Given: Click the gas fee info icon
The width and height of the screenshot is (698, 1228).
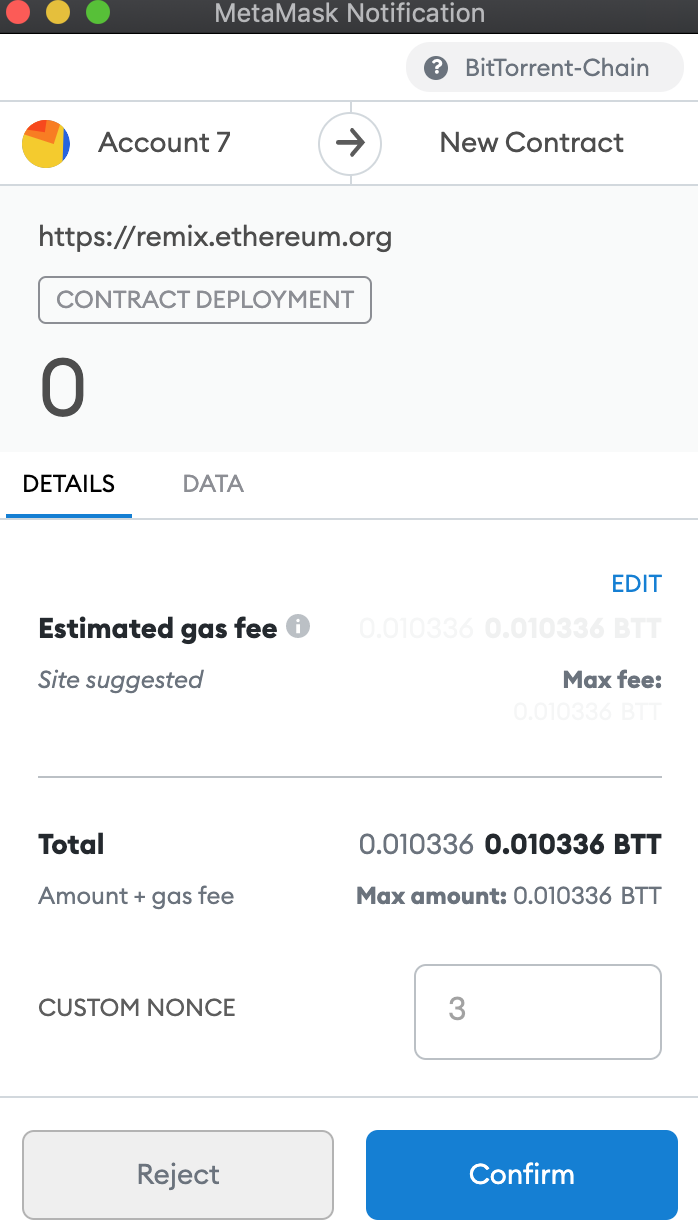Looking at the screenshot, I should tap(298, 627).
